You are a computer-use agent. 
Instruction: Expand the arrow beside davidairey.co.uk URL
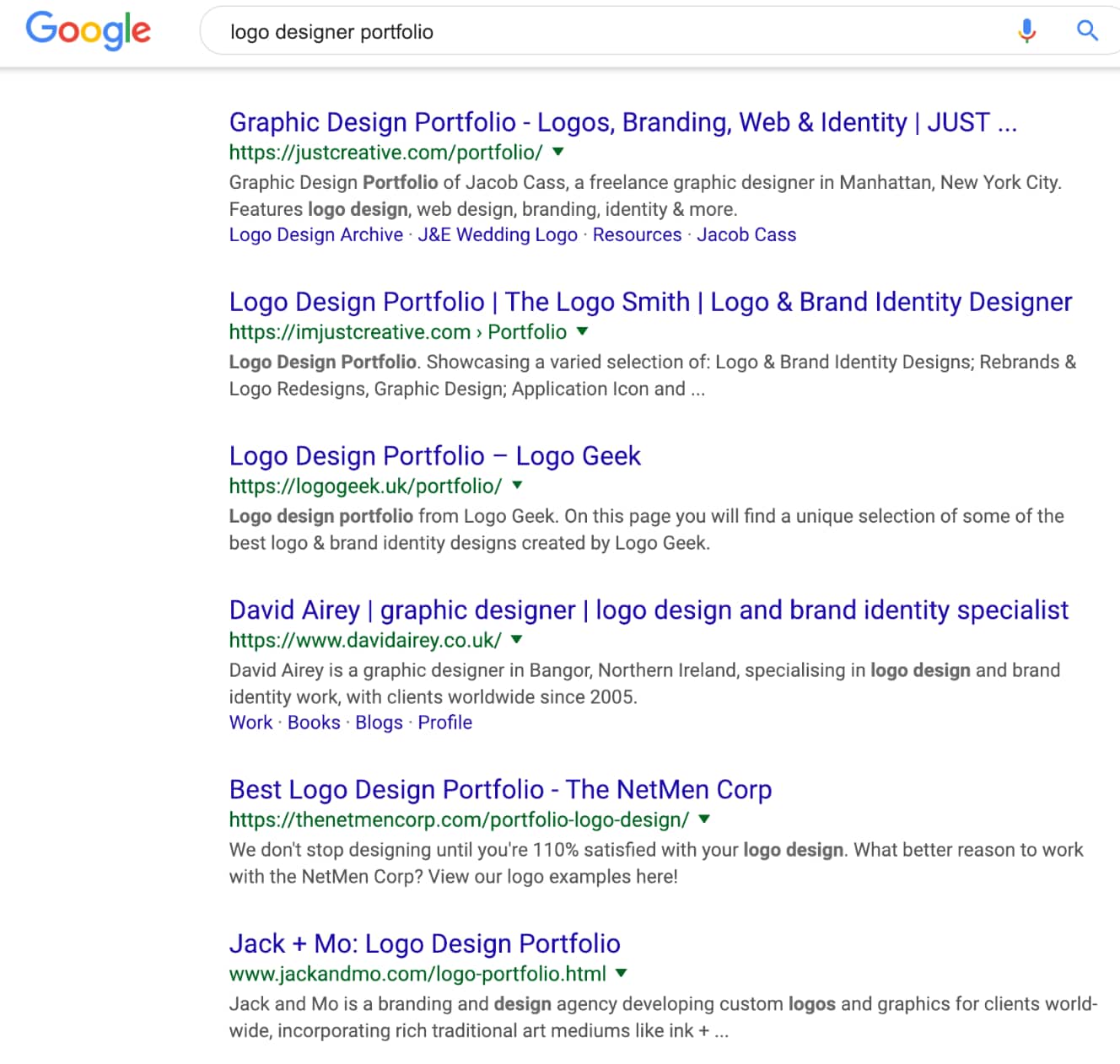tap(516, 640)
